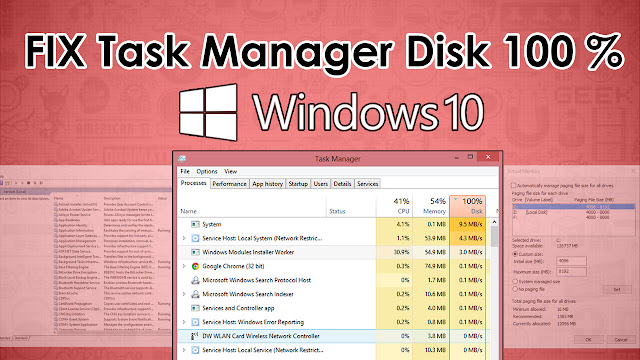
Task: Switch to the Details tab
Action: click(342, 184)
